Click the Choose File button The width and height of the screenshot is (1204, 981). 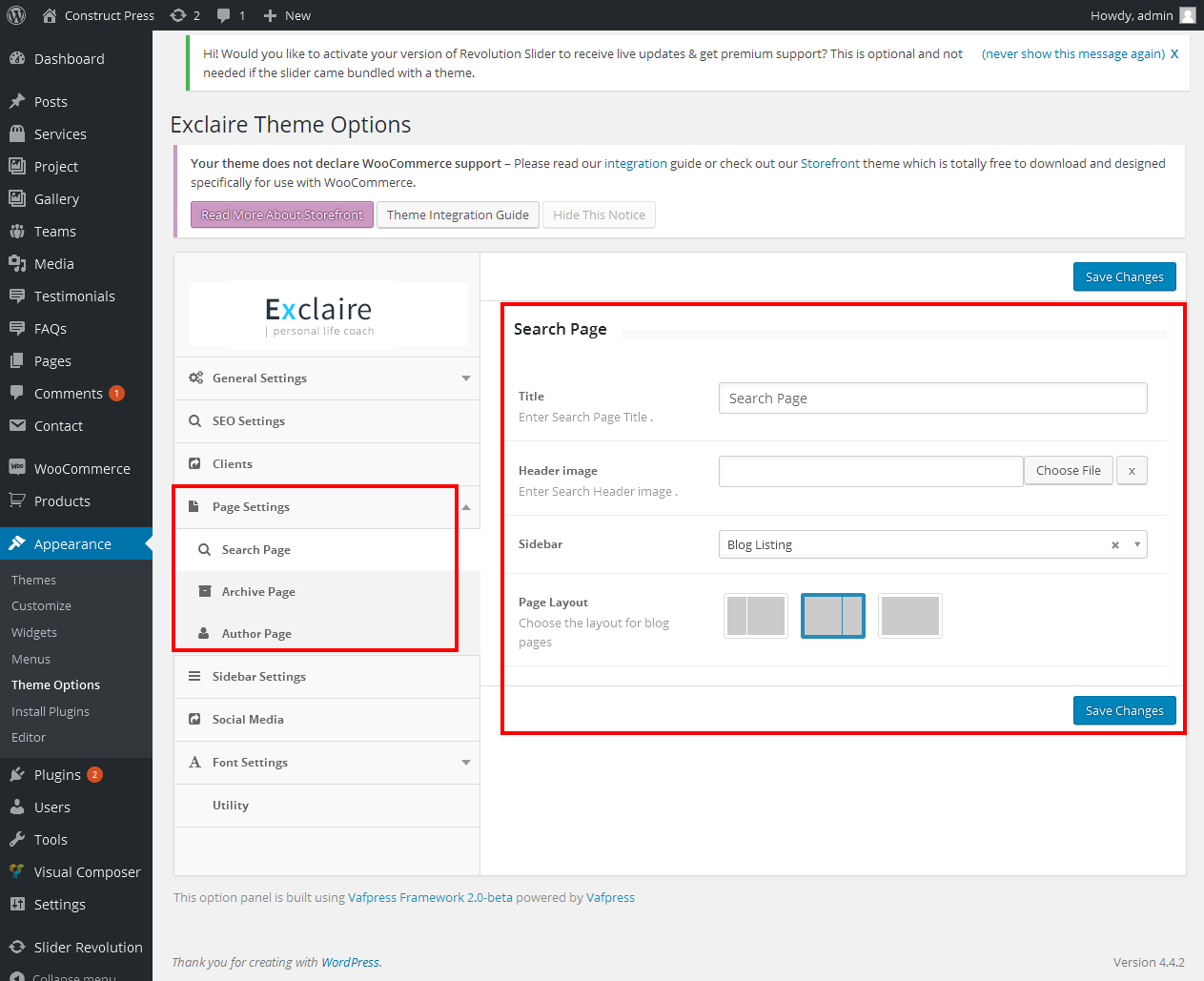pos(1068,470)
